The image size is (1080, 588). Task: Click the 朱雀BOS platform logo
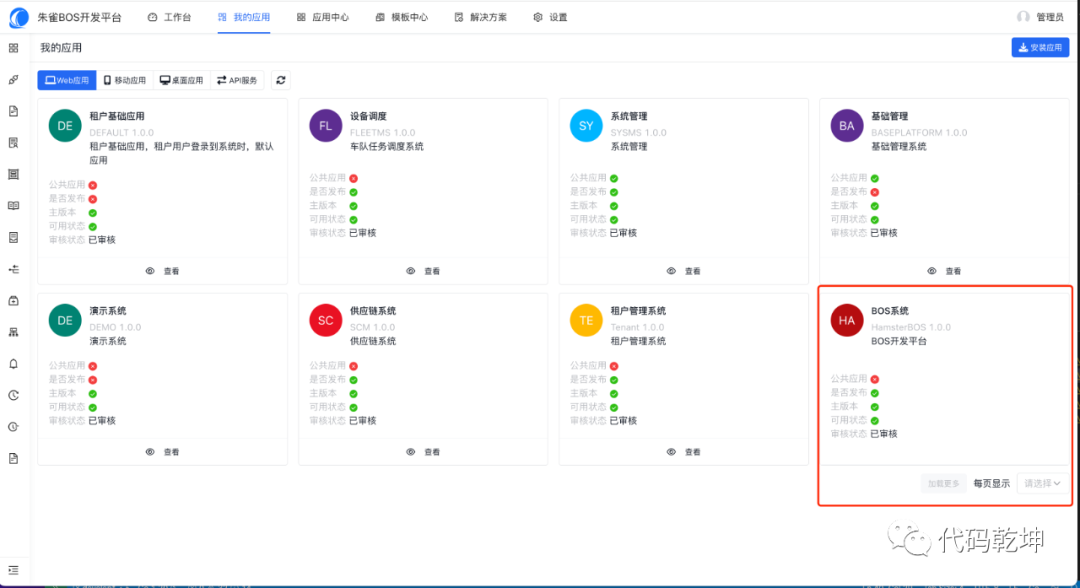pyautogui.click(x=19, y=17)
